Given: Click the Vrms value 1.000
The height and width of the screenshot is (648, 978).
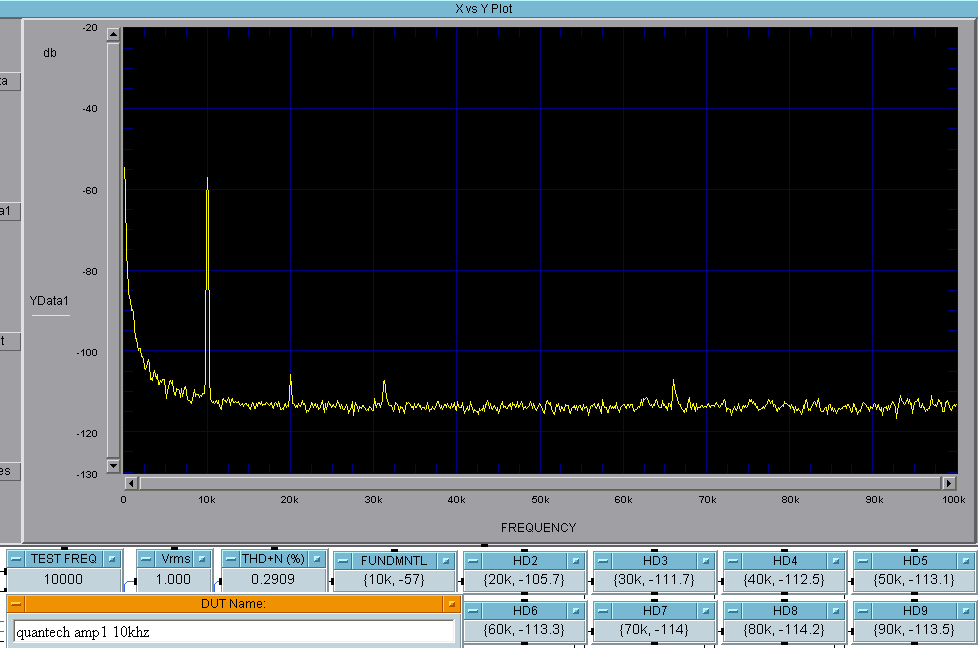Looking at the screenshot, I should click(x=173, y=579).
